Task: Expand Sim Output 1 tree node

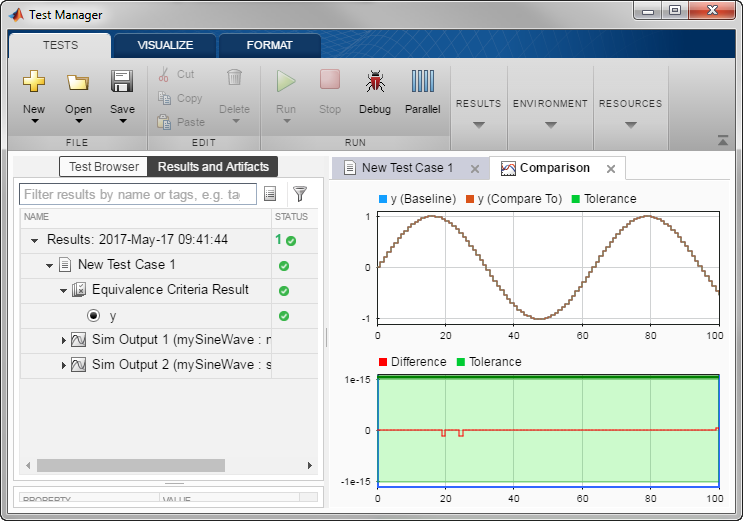Action: click(64, 340)
